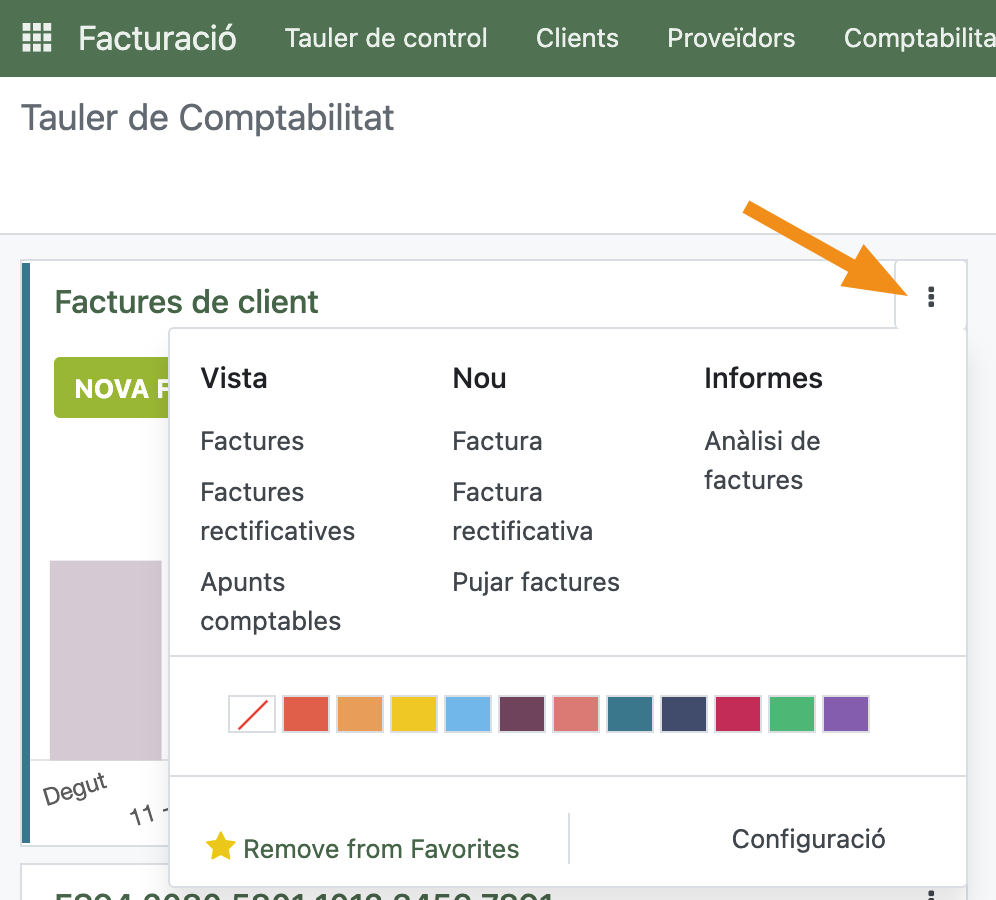The height and width of the screenshot is (900, 996).
Task: Open Apunts comptables view
Action: click(270, 601)
